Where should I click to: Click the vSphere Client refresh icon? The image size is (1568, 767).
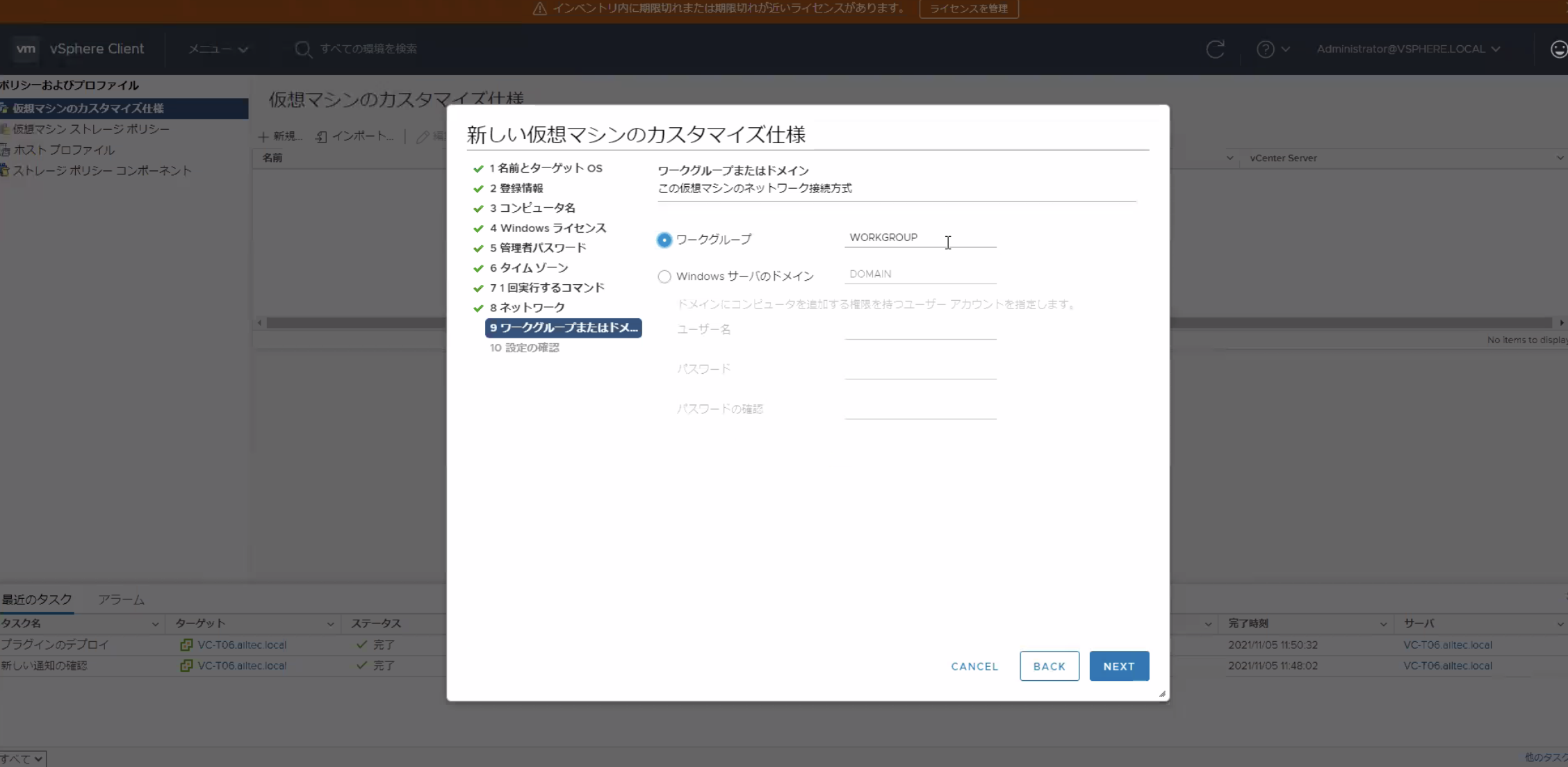(x=1214, y=49)
